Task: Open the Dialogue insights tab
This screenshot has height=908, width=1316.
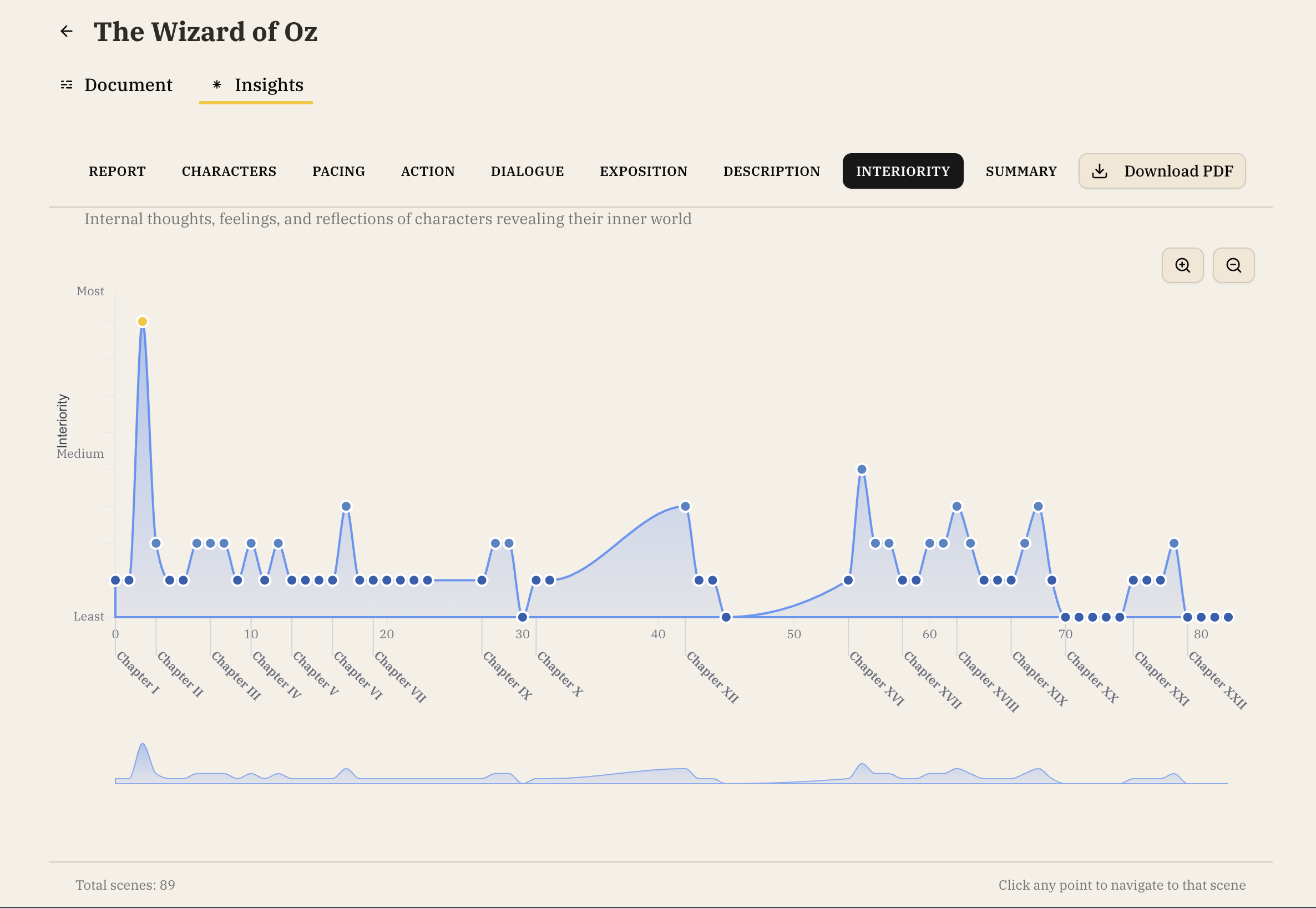Action: point(527,171)
